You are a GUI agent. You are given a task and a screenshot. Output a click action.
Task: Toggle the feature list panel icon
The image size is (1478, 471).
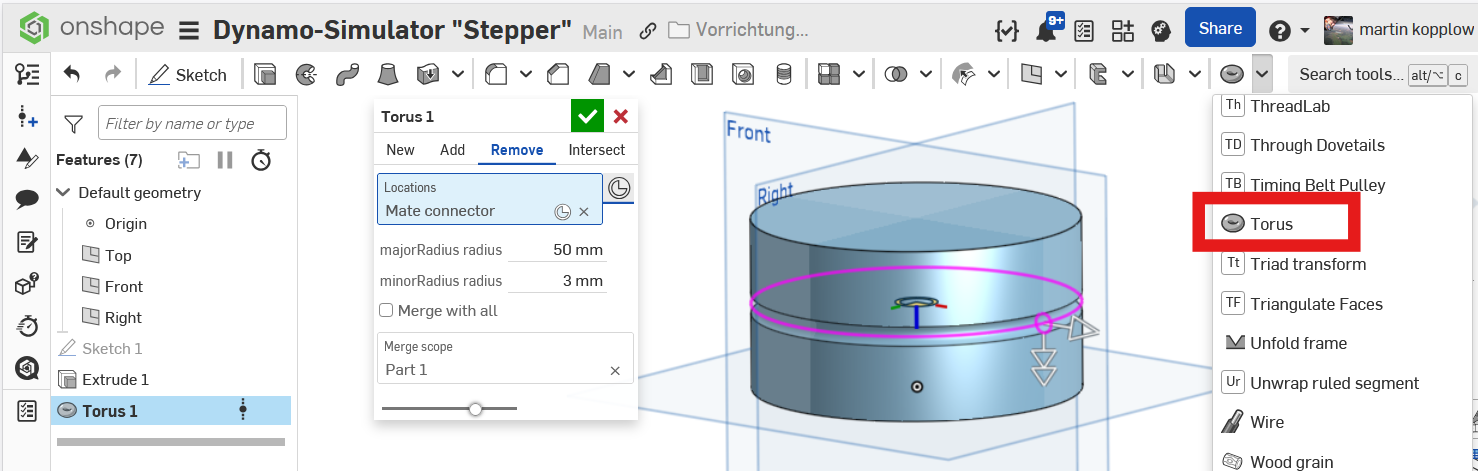[x=27, y=74]
